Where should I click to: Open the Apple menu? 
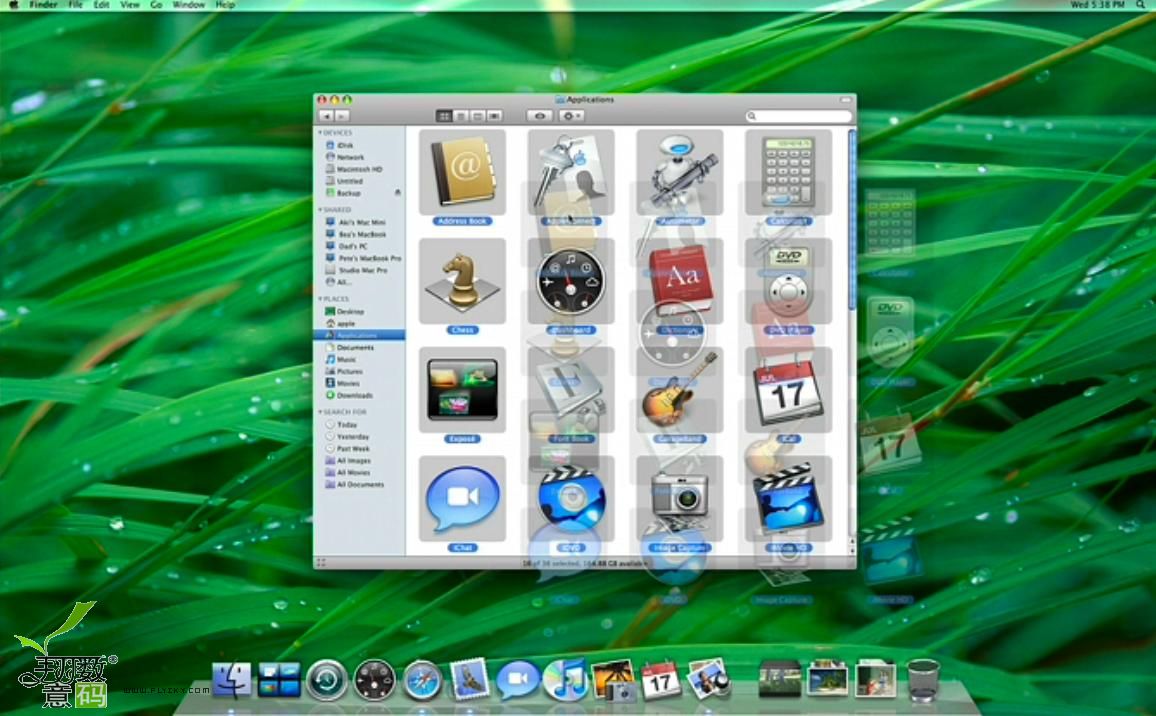coord(13,4)
